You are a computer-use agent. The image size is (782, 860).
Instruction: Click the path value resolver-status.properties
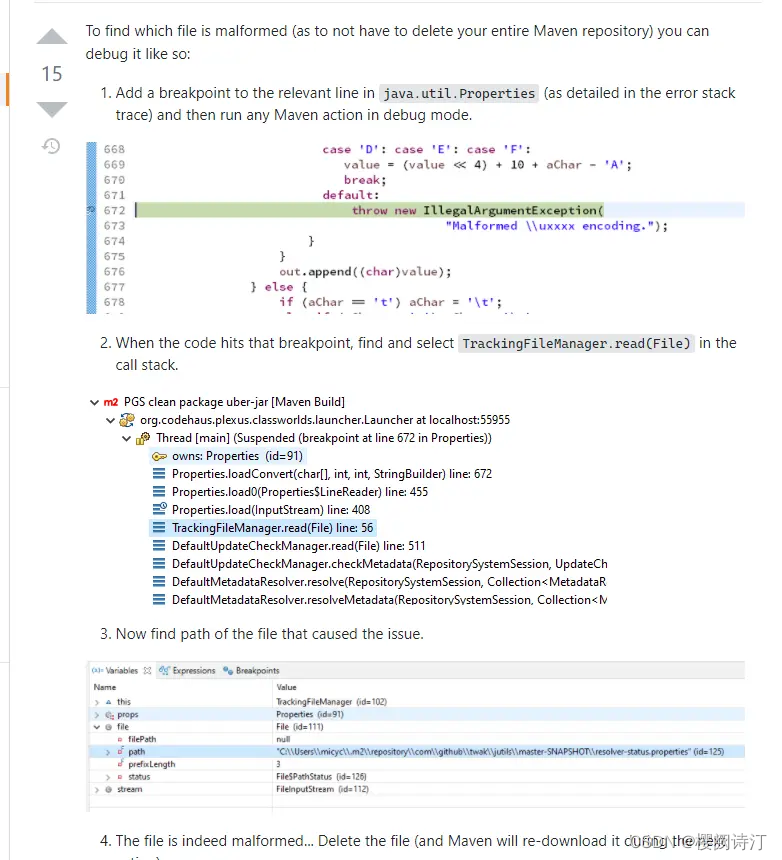click(x=500, y=752)
